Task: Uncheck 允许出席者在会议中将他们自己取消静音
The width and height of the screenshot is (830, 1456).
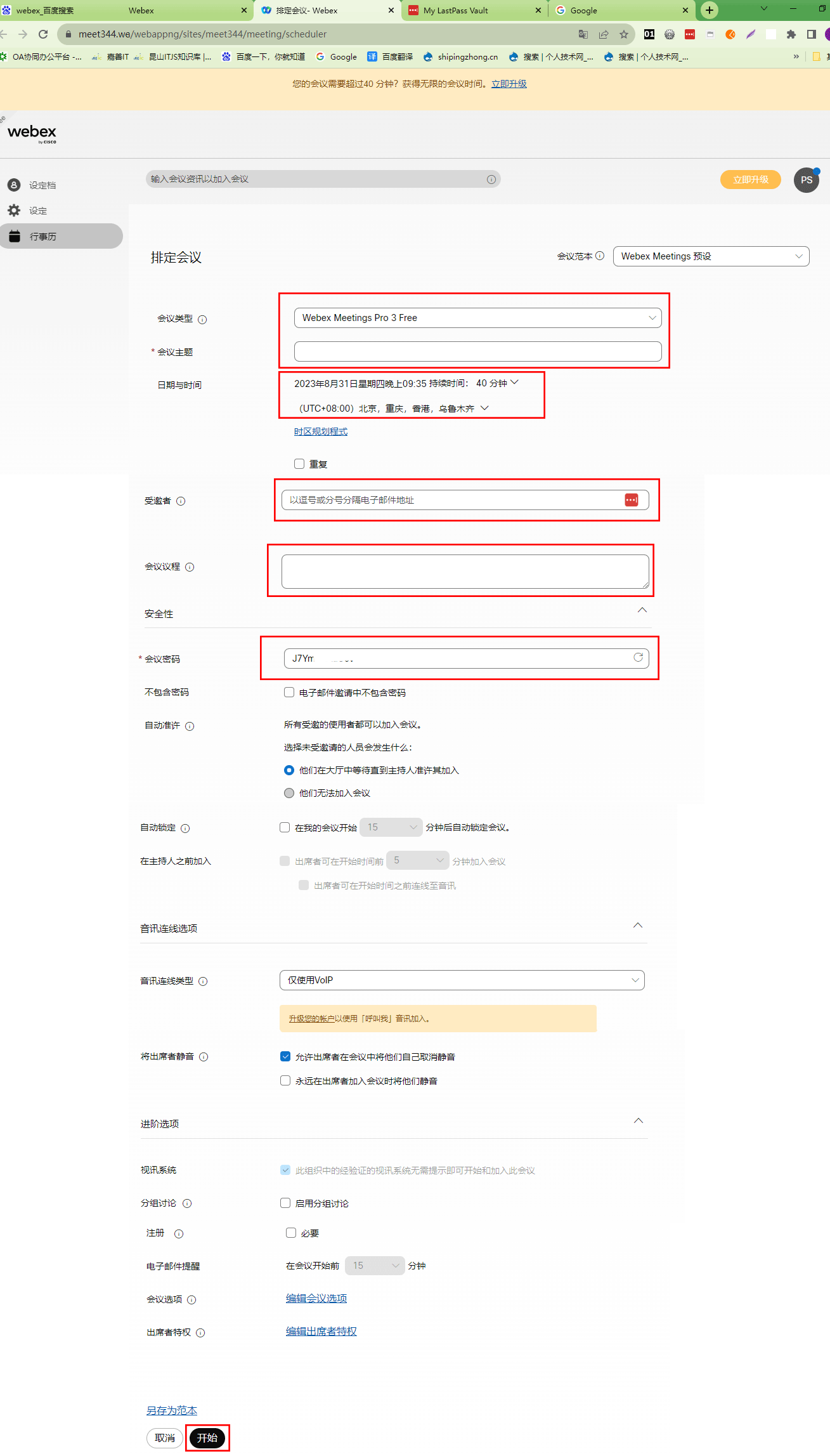Action: [285, 1056]
